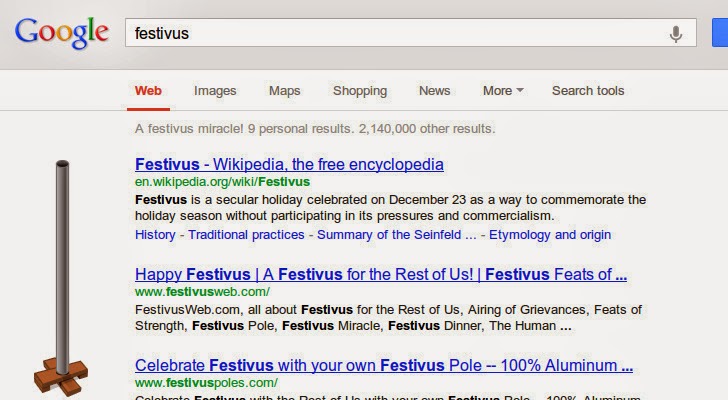Image resolution: width=728 pixels, height=400 pixels.
Task: Open the Maps tab
Action: click(x=285, y=90)
